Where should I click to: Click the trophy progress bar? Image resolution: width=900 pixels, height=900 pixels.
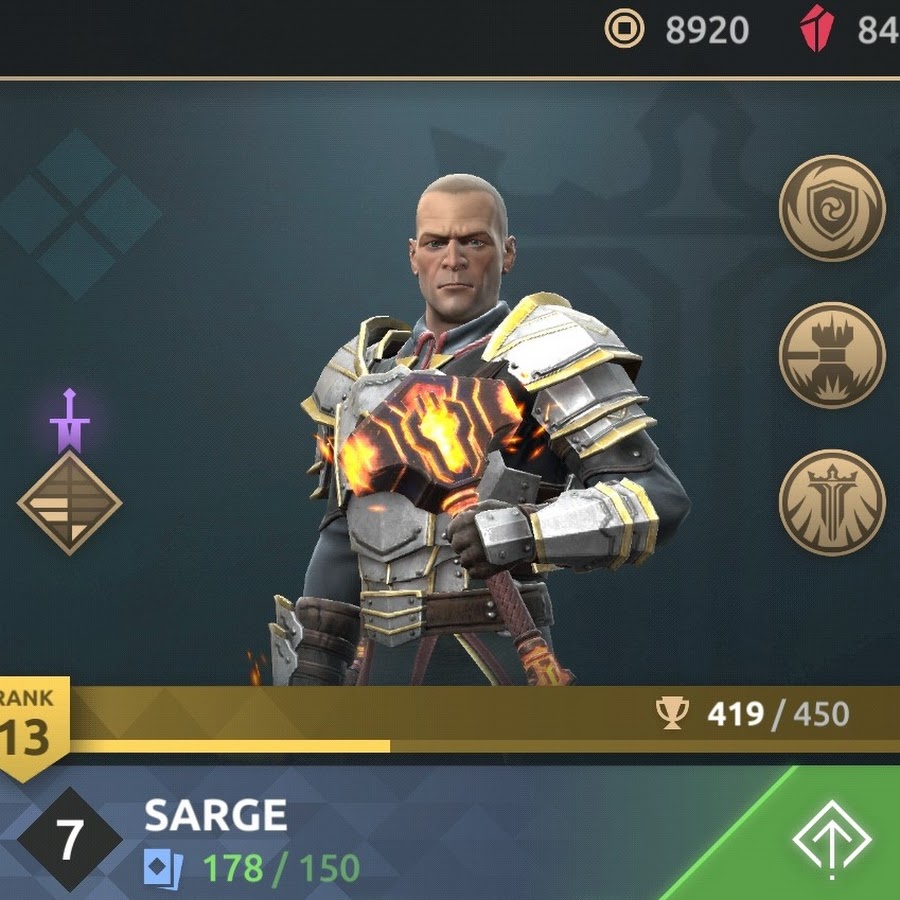coord(484,720)
